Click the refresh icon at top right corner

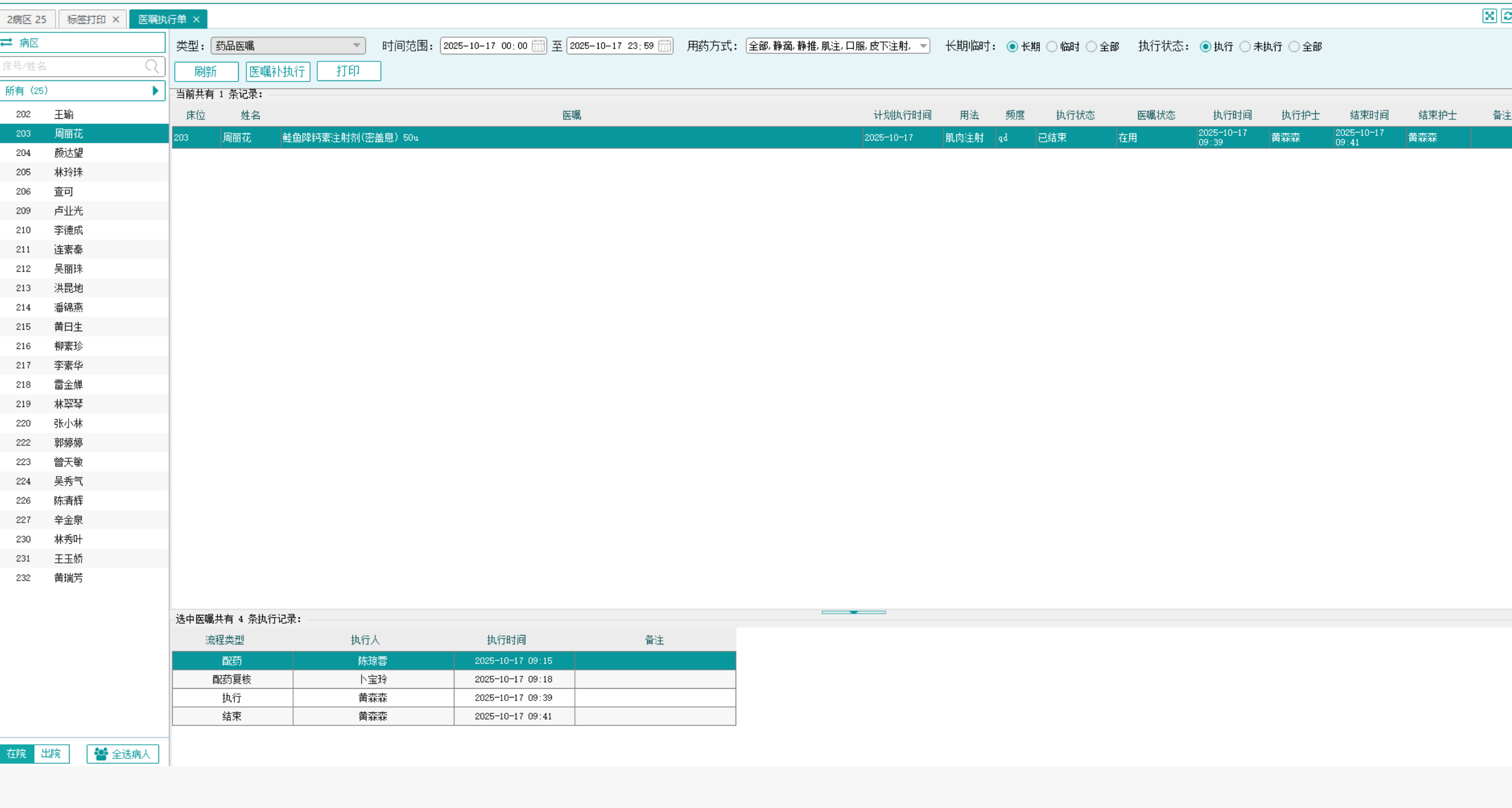pos(1507,16)
